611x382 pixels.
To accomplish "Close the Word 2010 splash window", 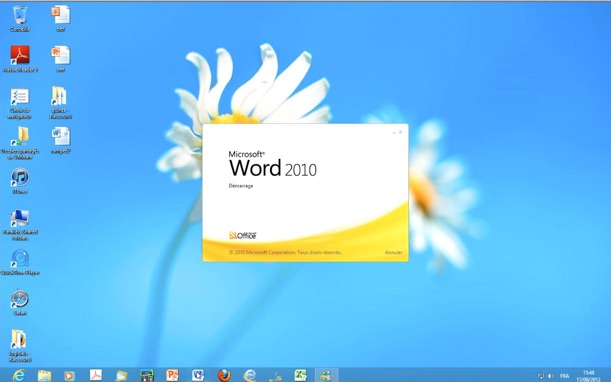I will point(400,132).
